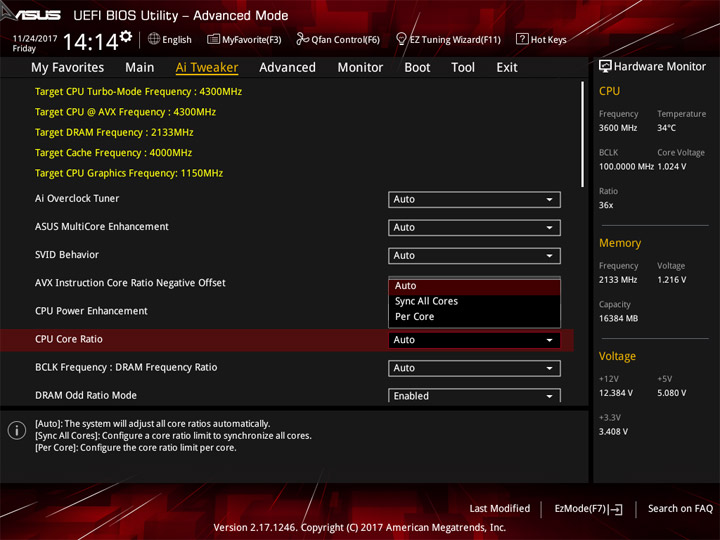Click Target CPU Graphics Frequency text
Viewport: 720px width, 540px height.
pyautogui.click(x=129, y=173)
